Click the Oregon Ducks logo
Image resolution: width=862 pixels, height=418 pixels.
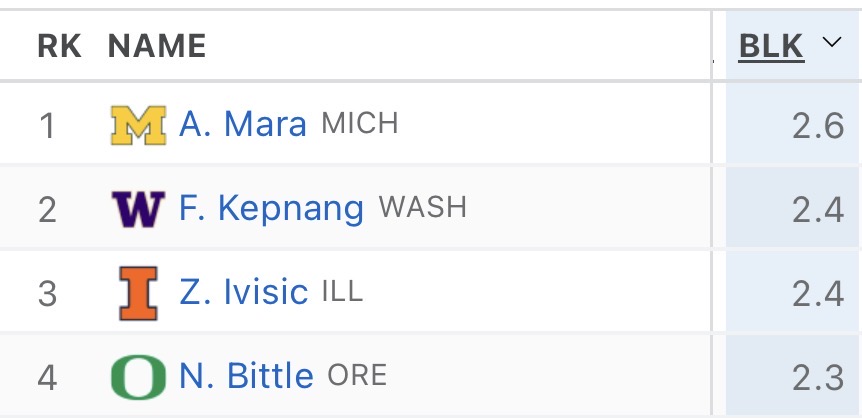coord(138,377)
